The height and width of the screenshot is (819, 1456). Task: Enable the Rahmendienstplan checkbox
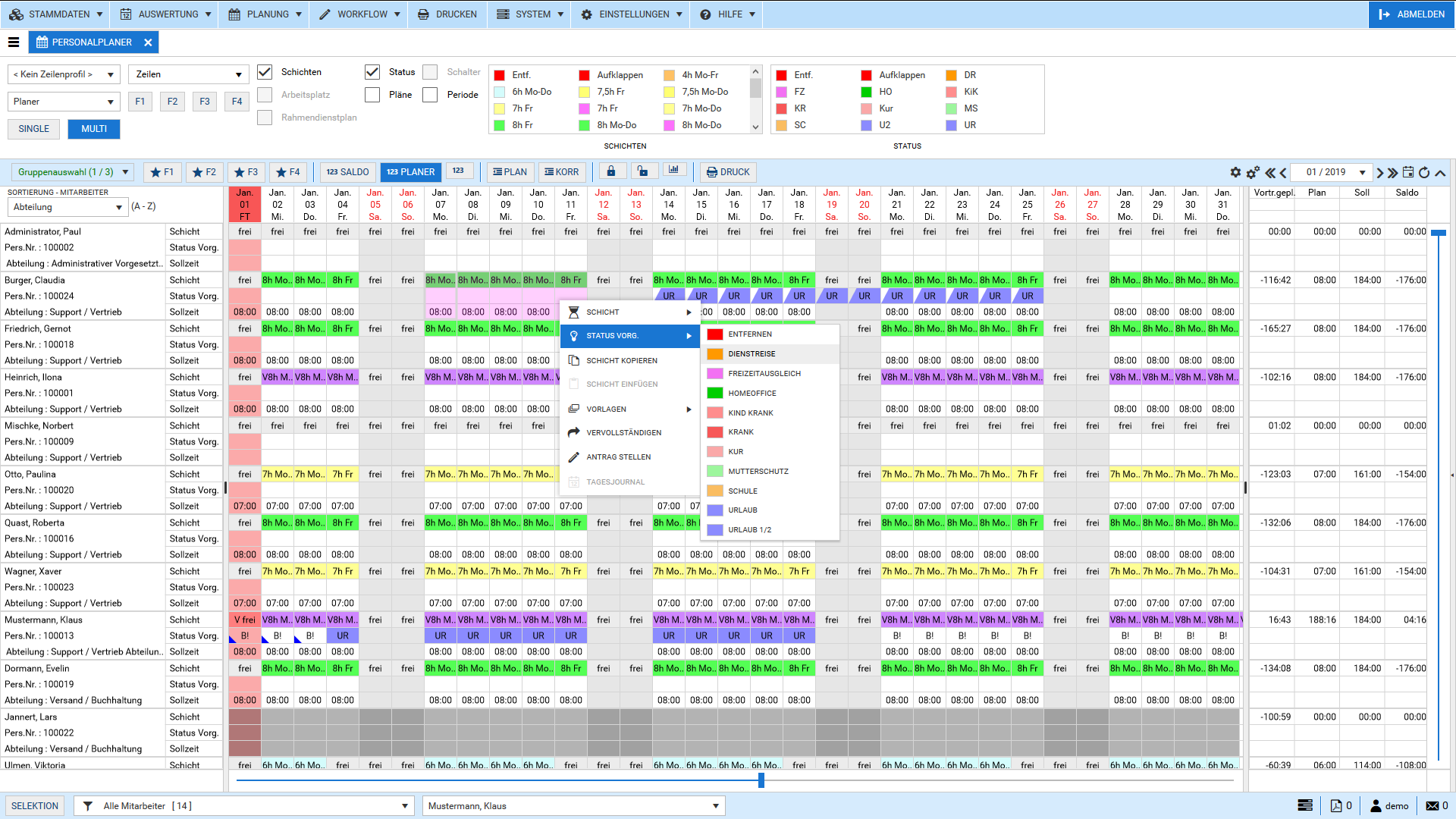265,118
